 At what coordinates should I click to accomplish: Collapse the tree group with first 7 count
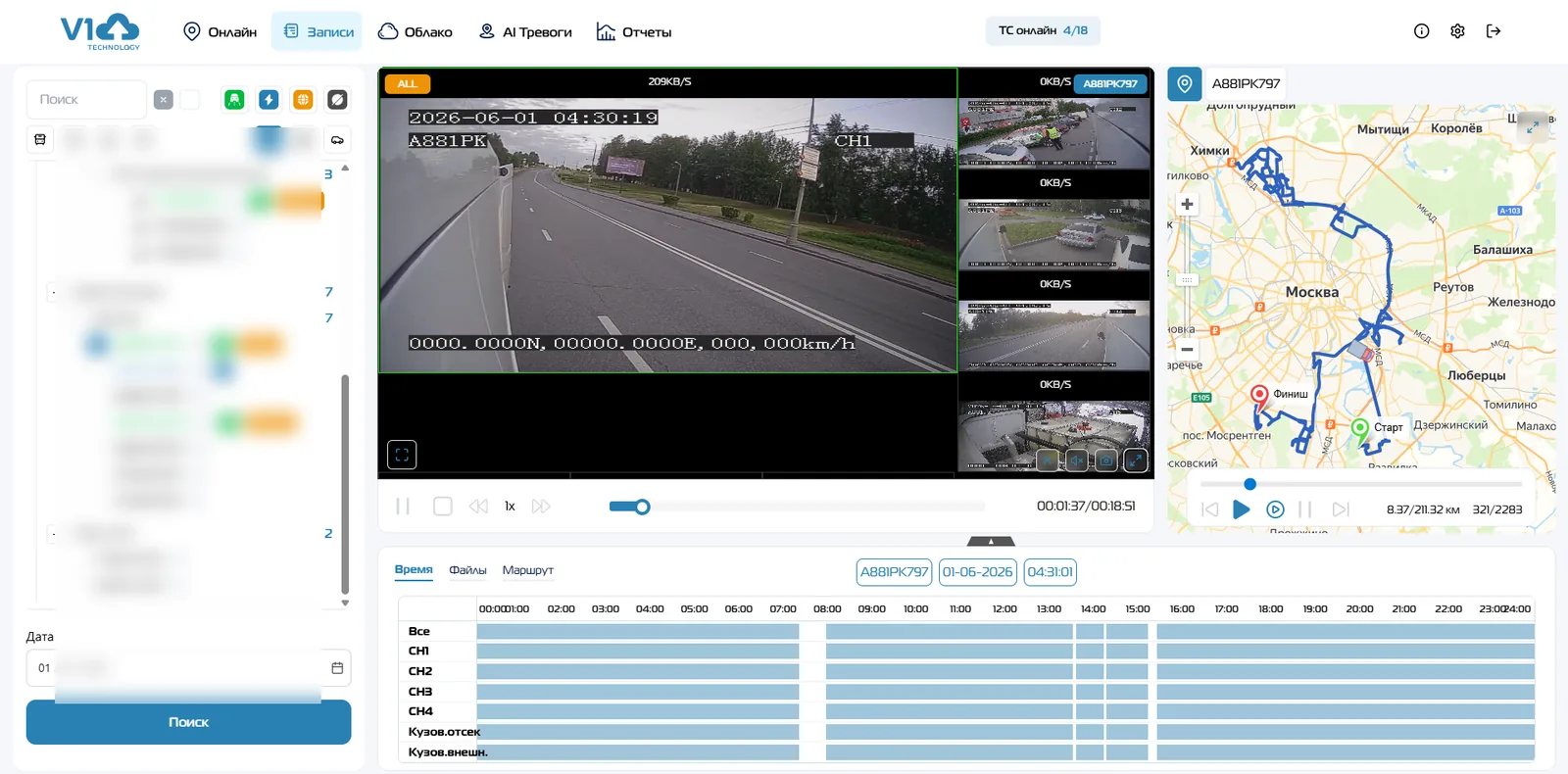(53, 292)
